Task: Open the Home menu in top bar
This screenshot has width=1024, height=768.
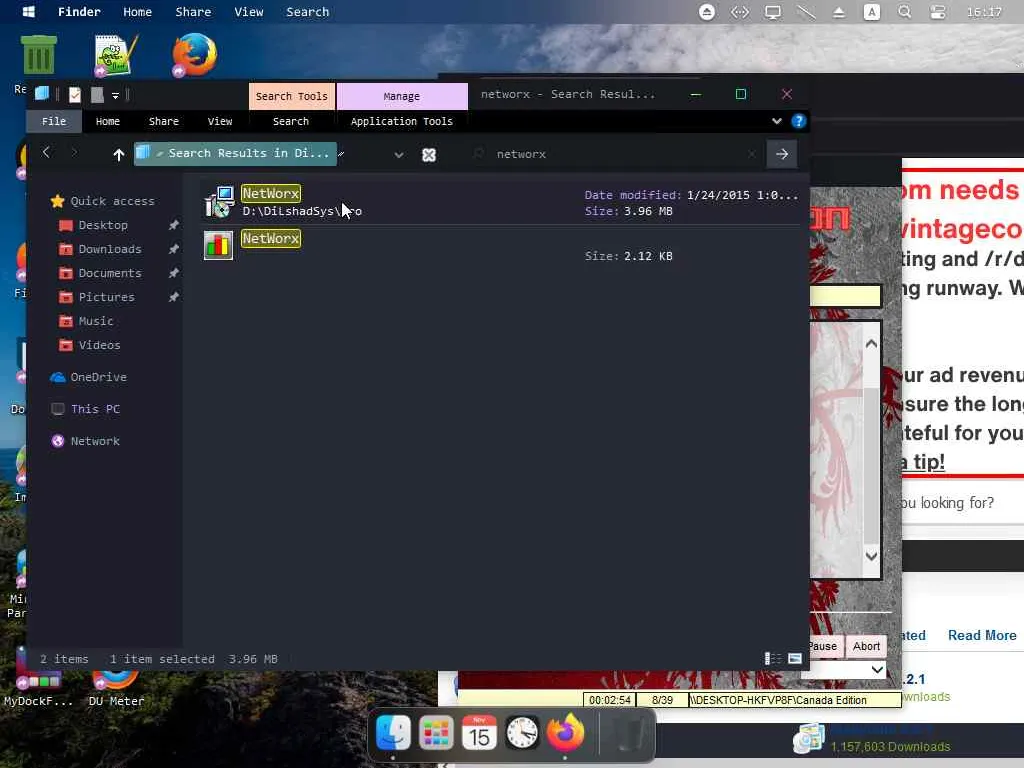Action: pyautogui.click(x=137, y=12)
